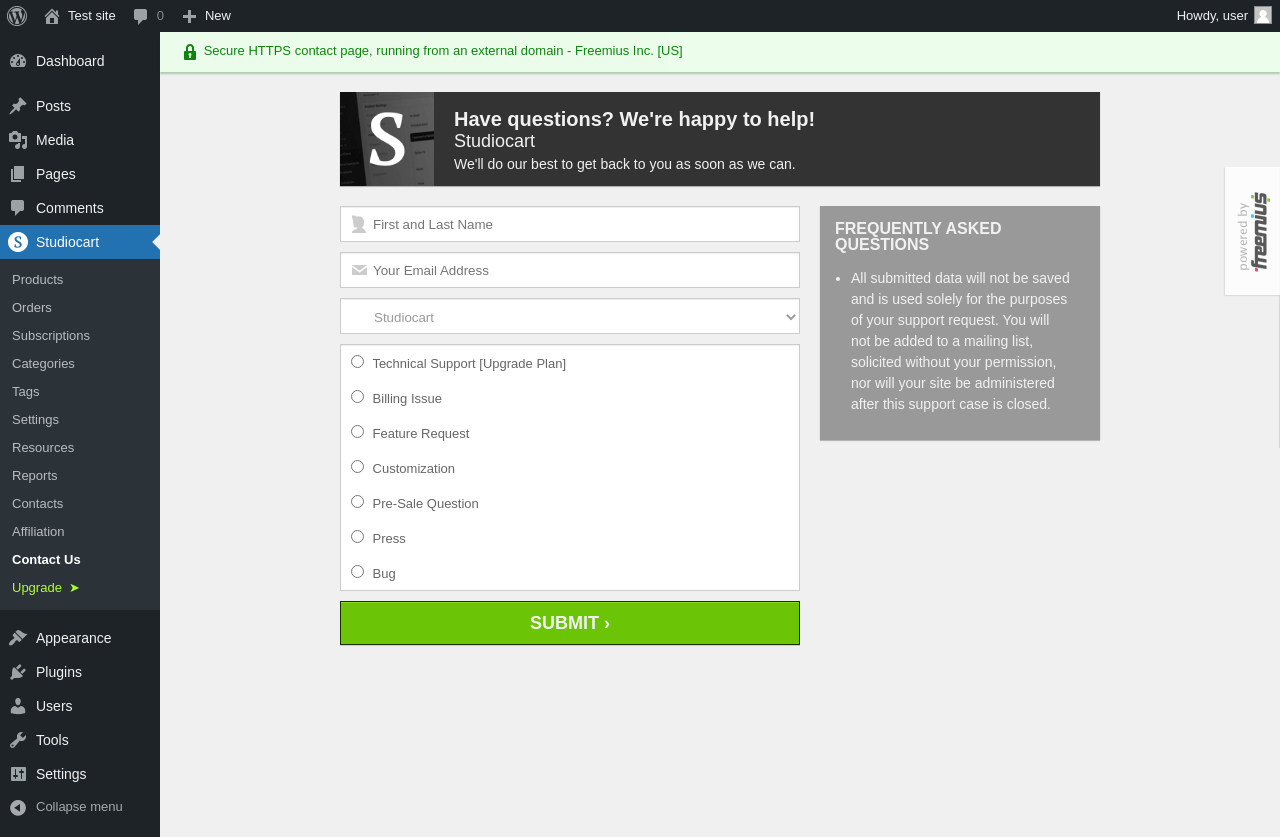This screenshot has height=837, width=1280.
Task: Click the Plugins plug icon
Action: [18, 672]
